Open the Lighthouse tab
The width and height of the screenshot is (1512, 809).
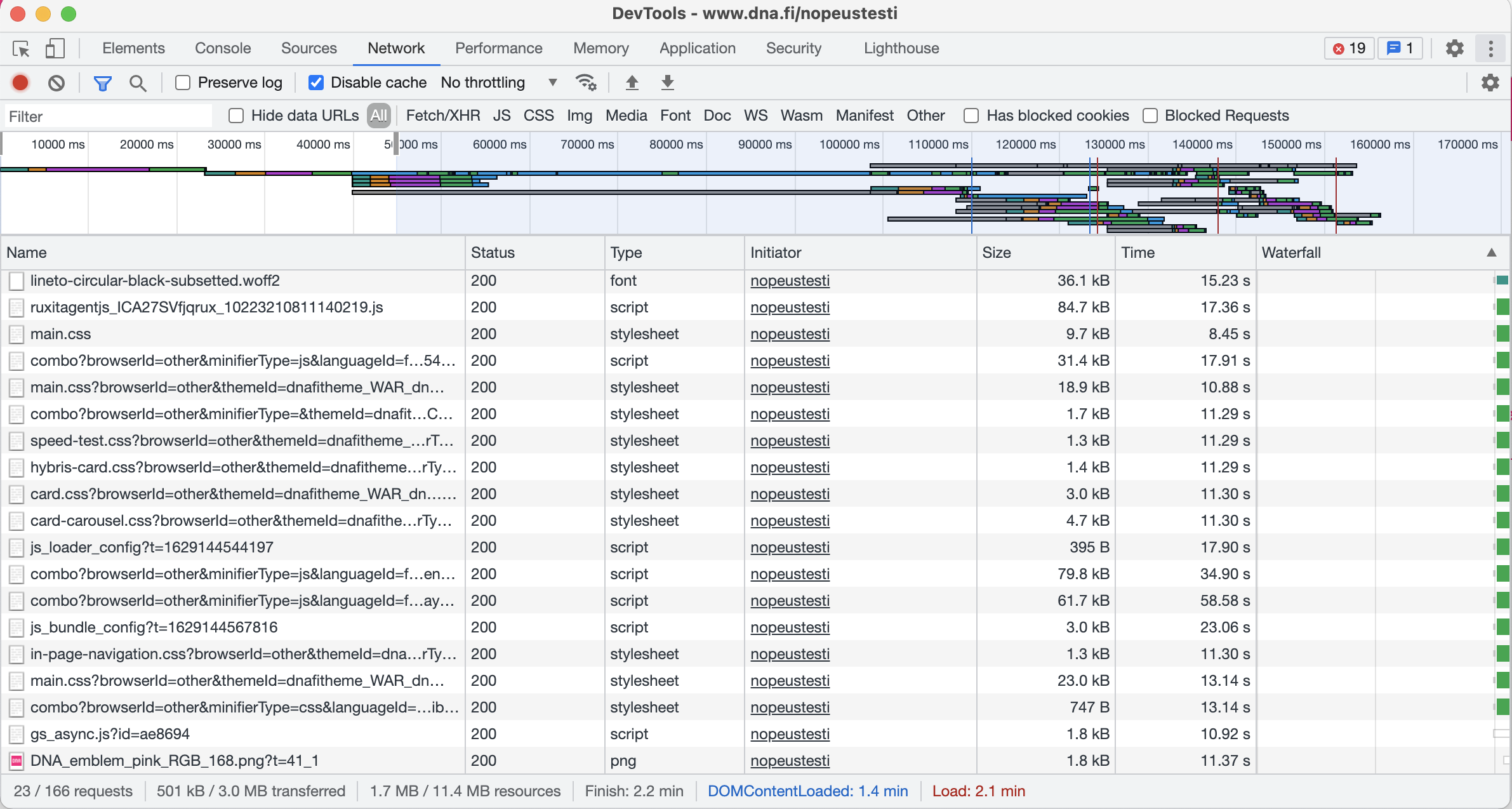901,48
